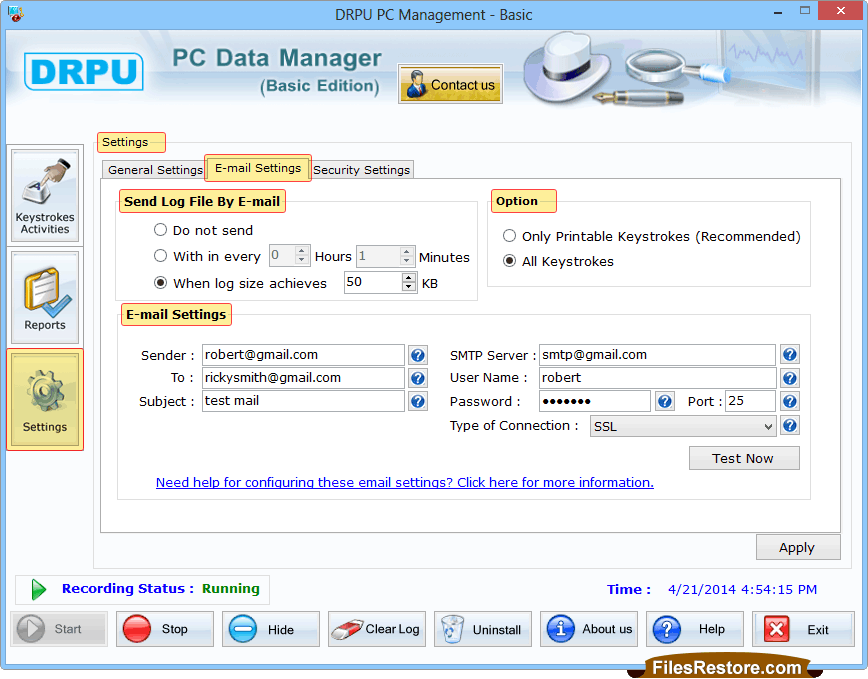Click the Exit button
This screenshot has width=868, height=679.
(803, 629)
